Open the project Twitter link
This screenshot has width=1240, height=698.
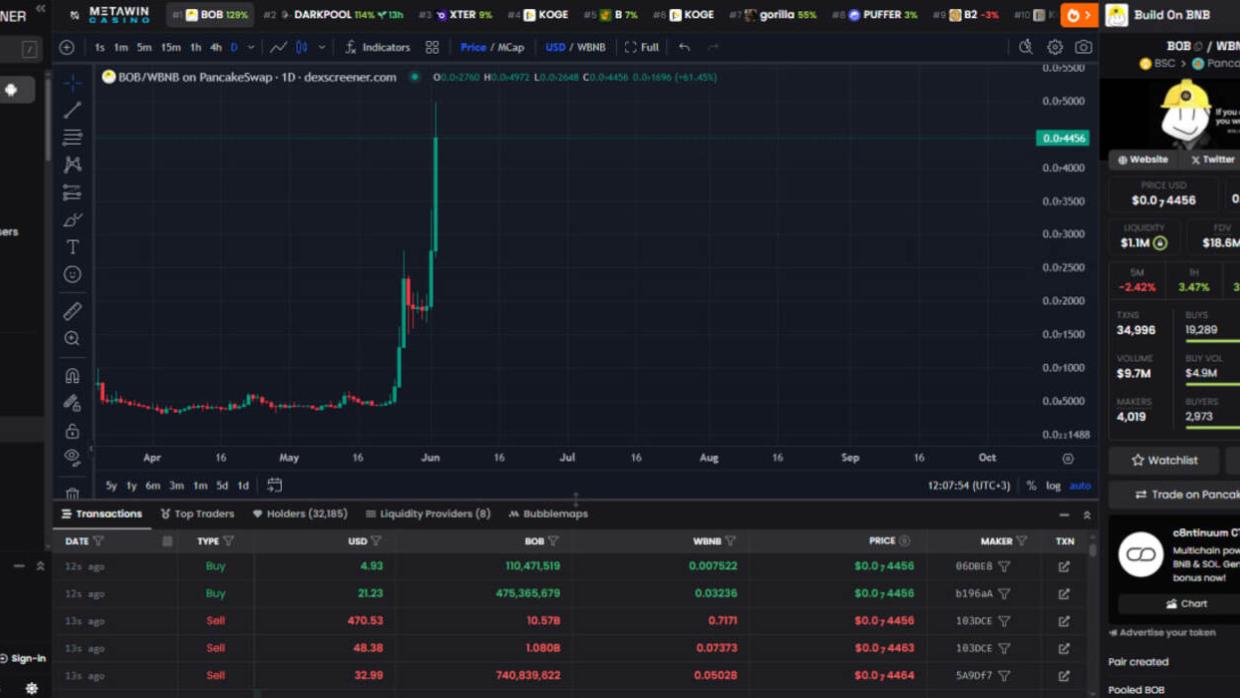(x=1212, y=160)
